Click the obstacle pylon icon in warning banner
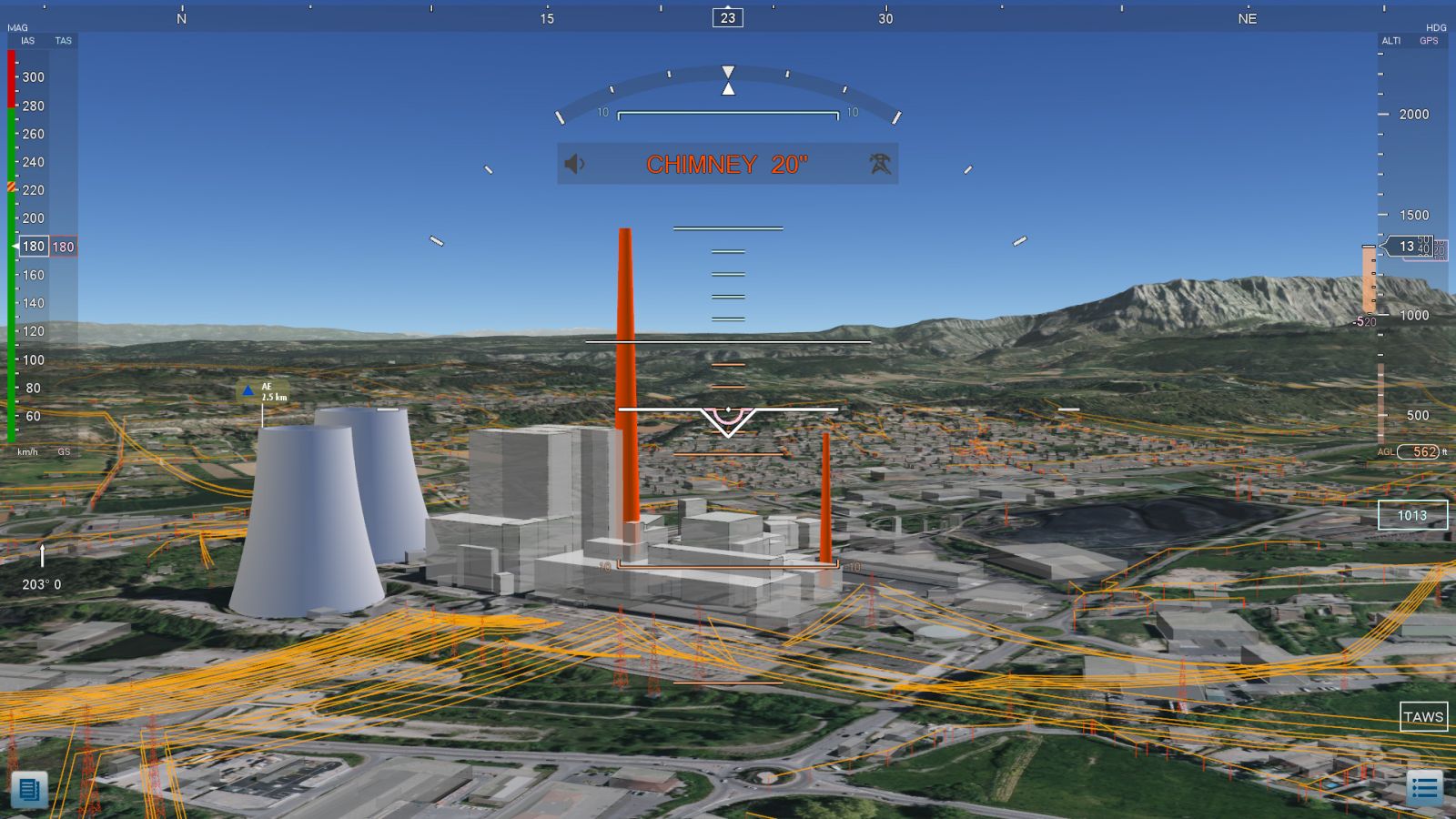The height and width of the screenshot is (819, 1456). tap(879, 164)
